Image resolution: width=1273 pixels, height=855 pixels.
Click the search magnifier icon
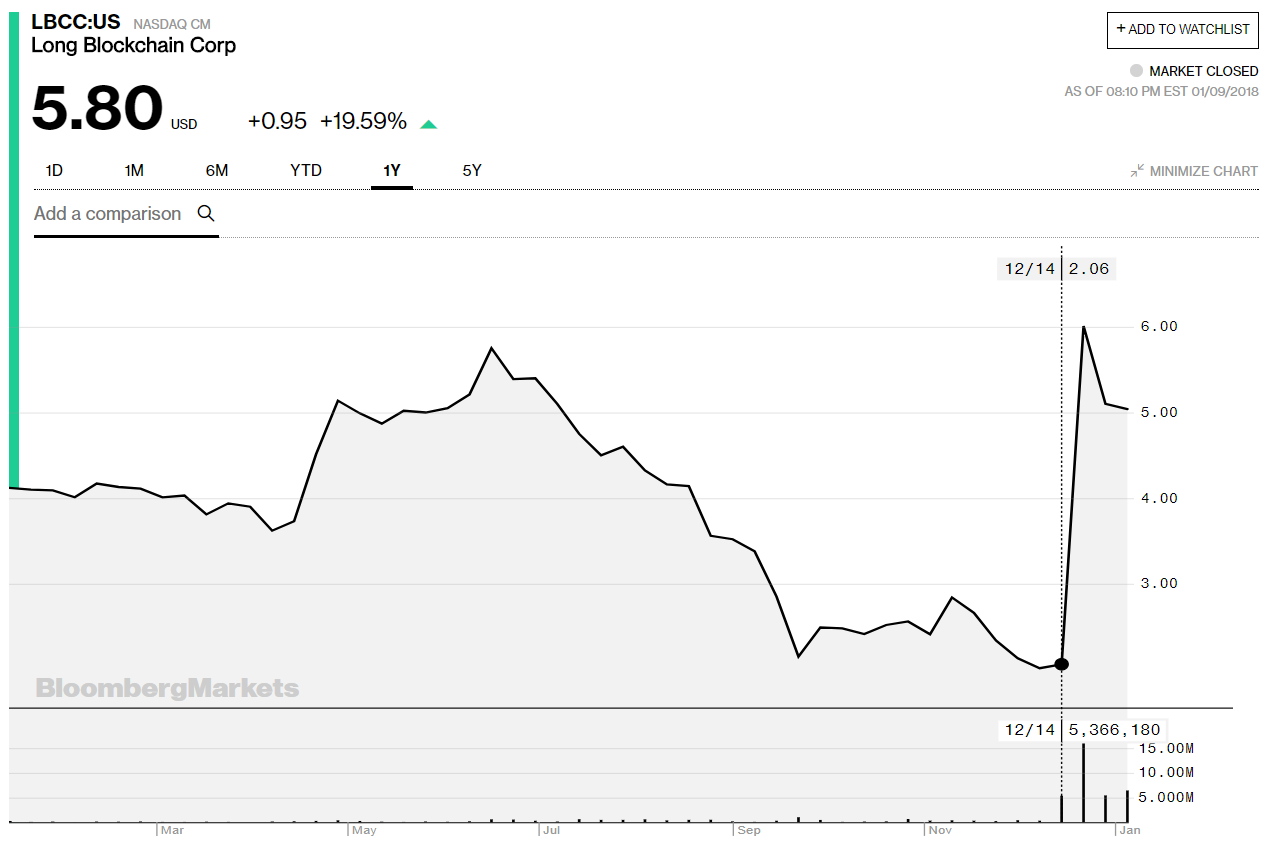pyautogui.click(x=206, y=213)
